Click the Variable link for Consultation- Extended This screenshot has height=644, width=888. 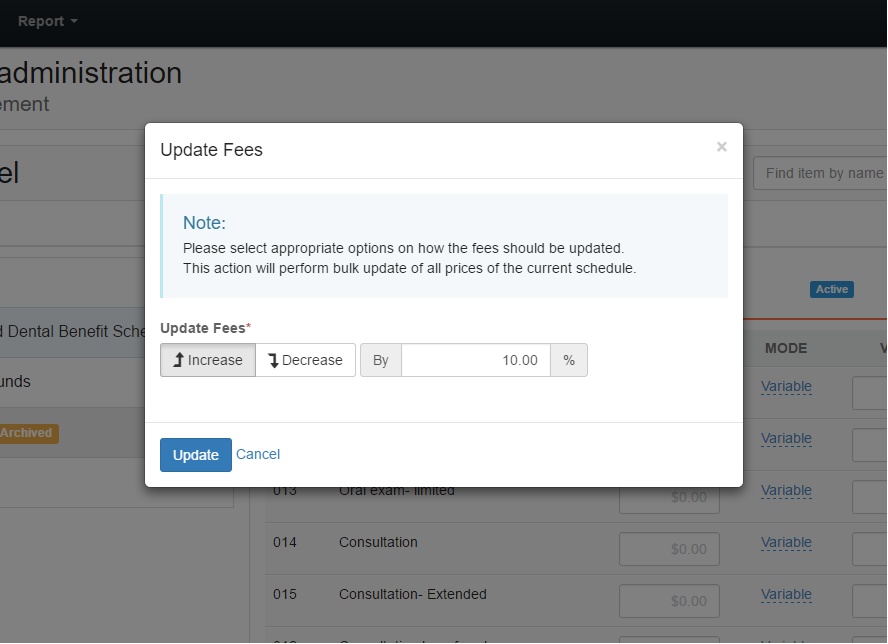coord(786,594)
